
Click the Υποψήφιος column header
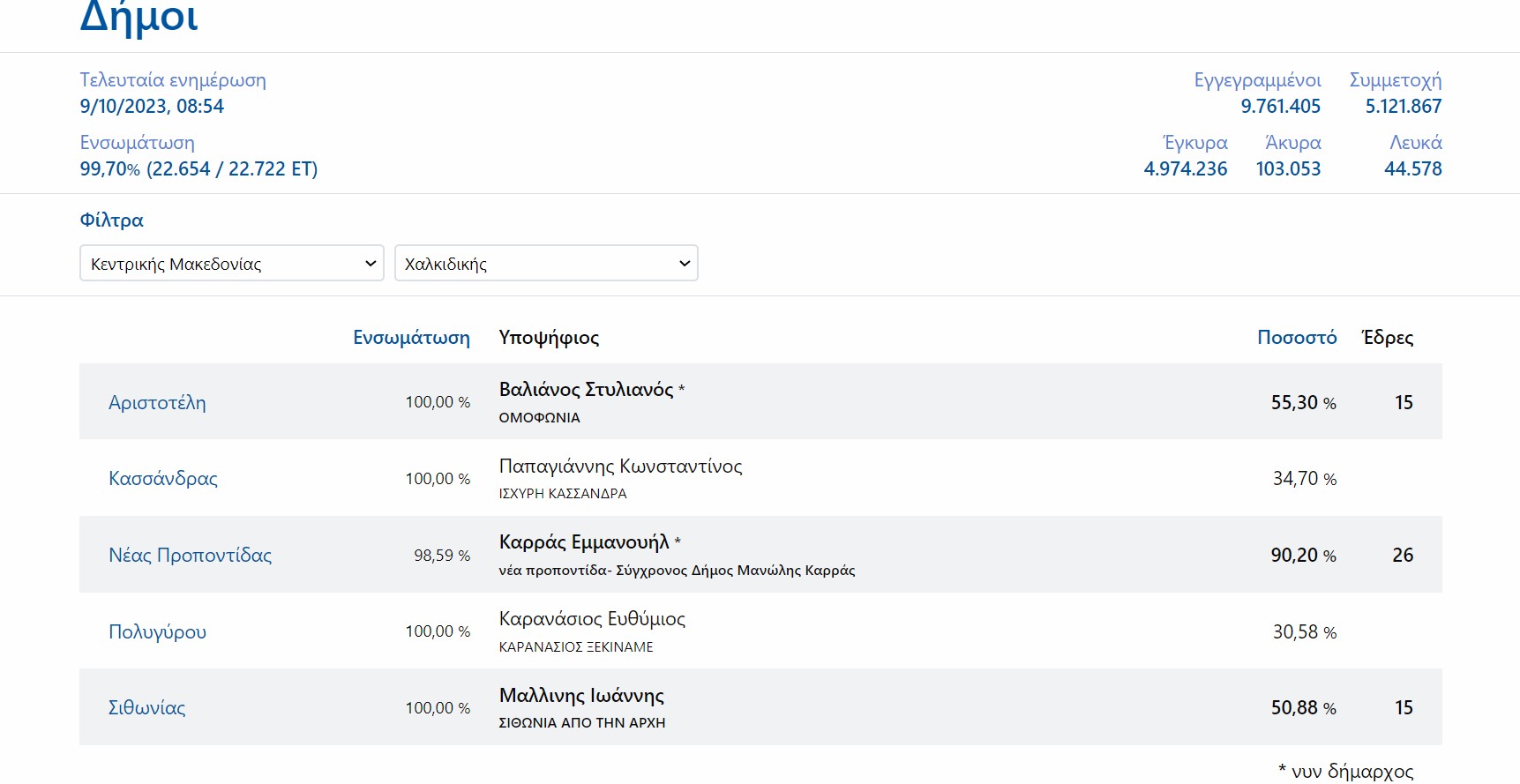pos(549,338)
